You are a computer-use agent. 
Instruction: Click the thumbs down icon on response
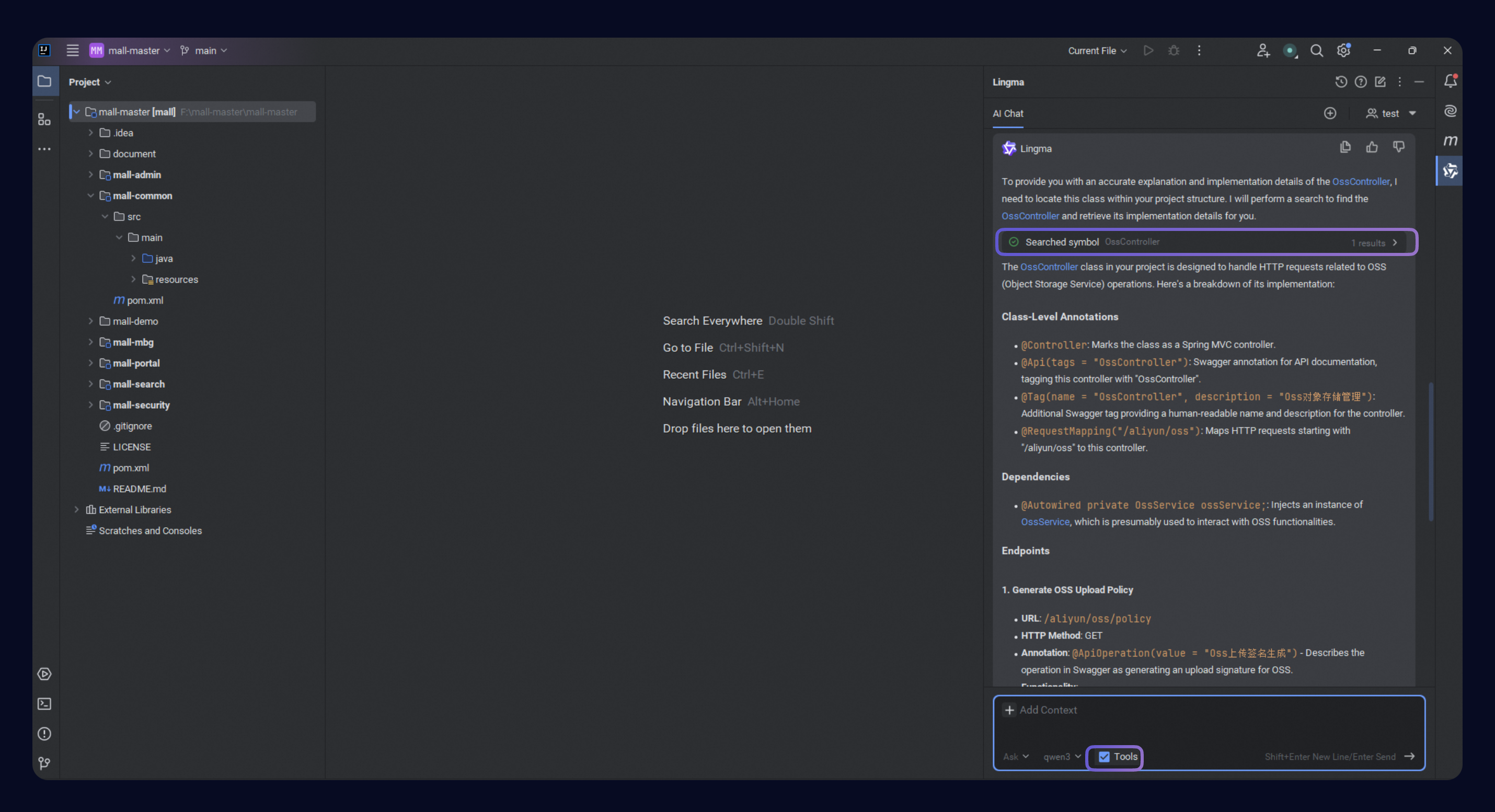point(1399,147)
